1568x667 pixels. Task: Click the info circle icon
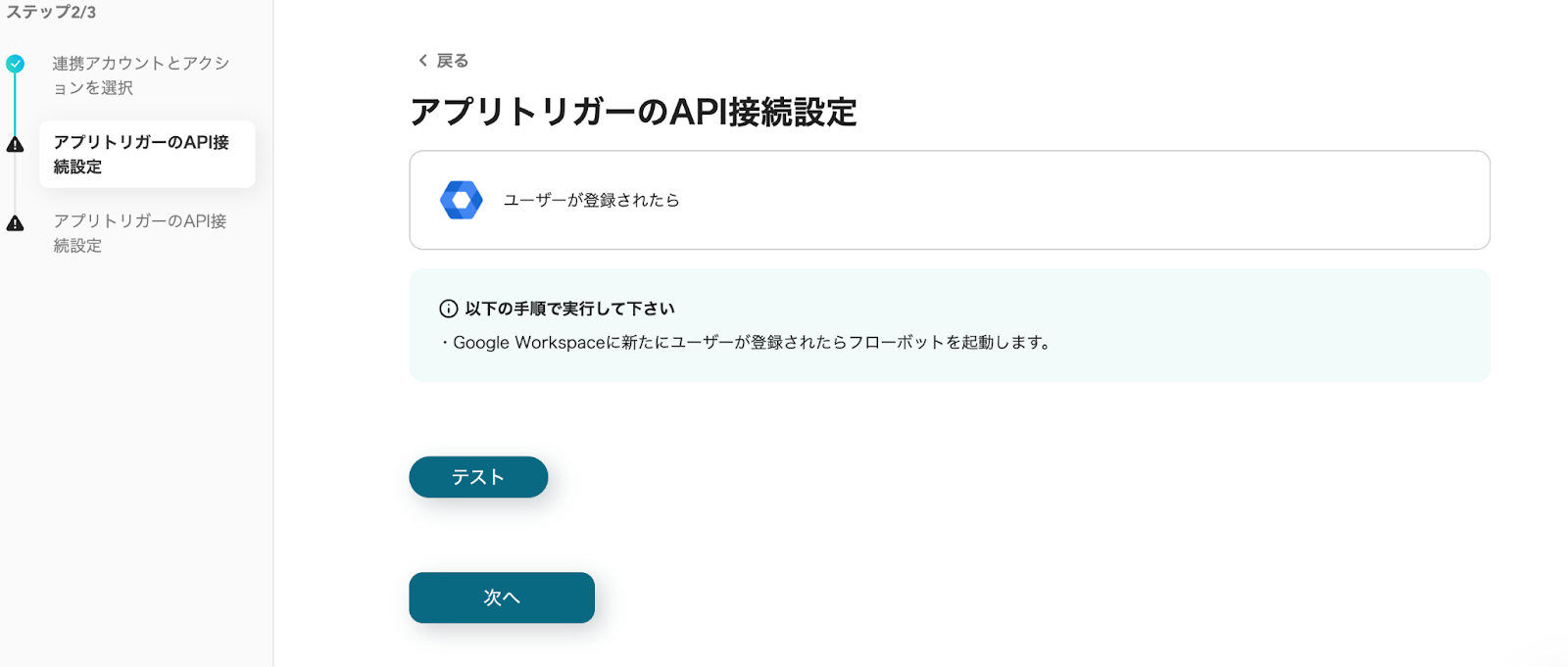448,309
